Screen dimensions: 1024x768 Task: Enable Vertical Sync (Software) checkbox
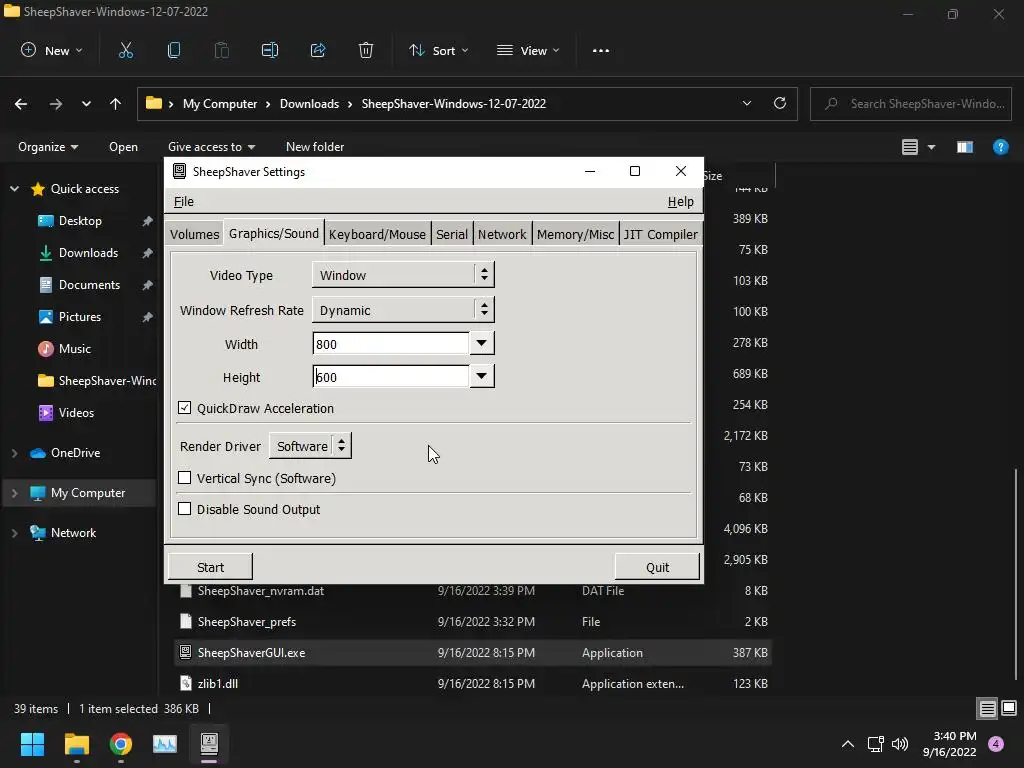click(x=185, y=478)
